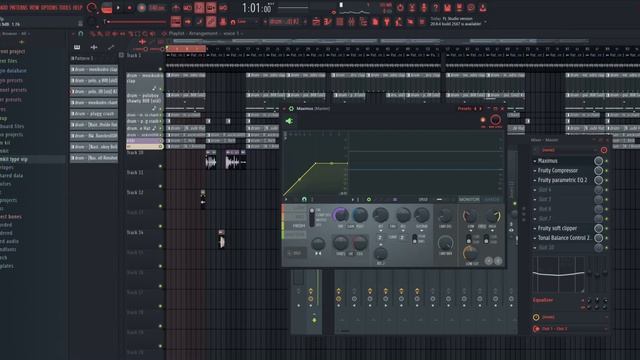Open the Slot 4 arrow menu in Mixer
Image resolution: width=640 pixels, height=360 pixels.
pyautogui.click(x=535, y=190)
